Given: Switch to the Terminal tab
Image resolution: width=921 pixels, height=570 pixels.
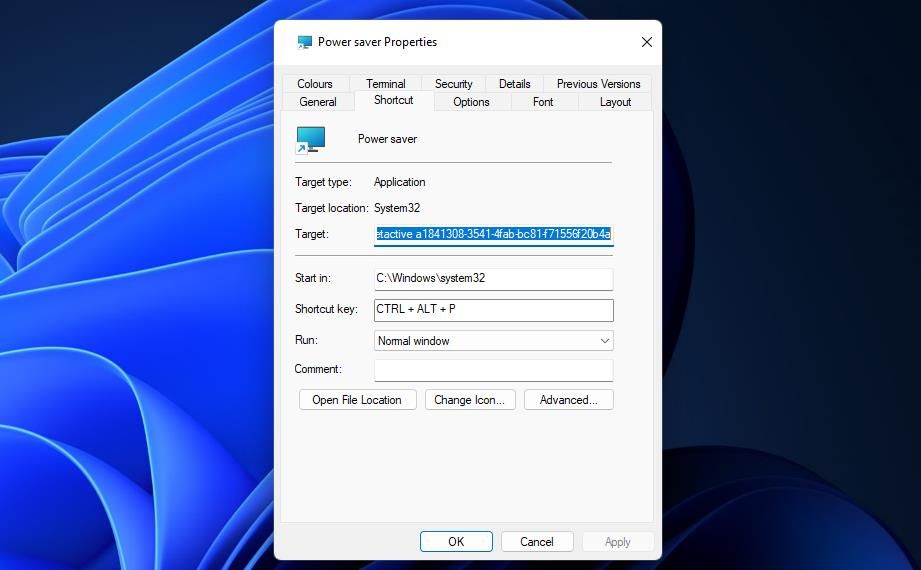Looking at the screenshot, I should pos(385,84).
